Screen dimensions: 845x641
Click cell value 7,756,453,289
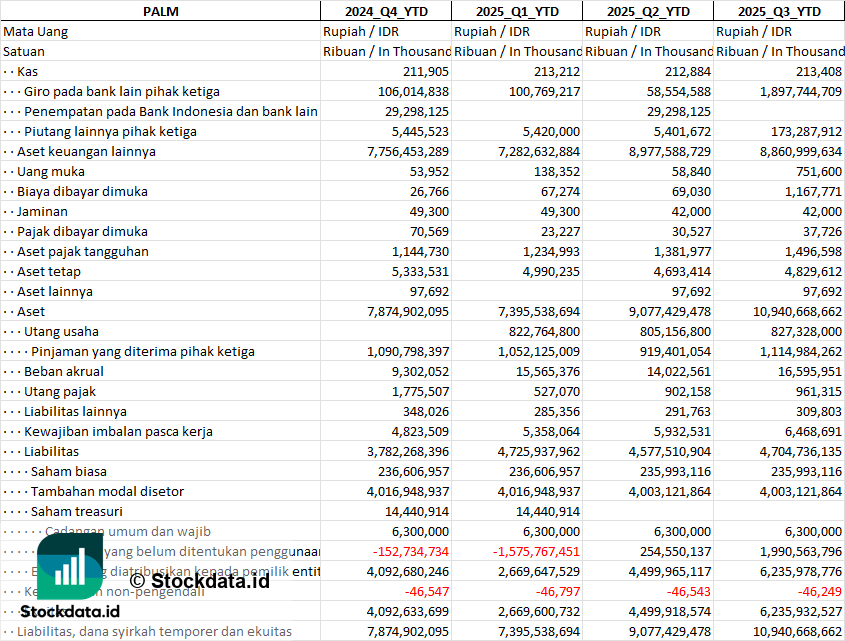pyautogui.click(x=408, y=151)
